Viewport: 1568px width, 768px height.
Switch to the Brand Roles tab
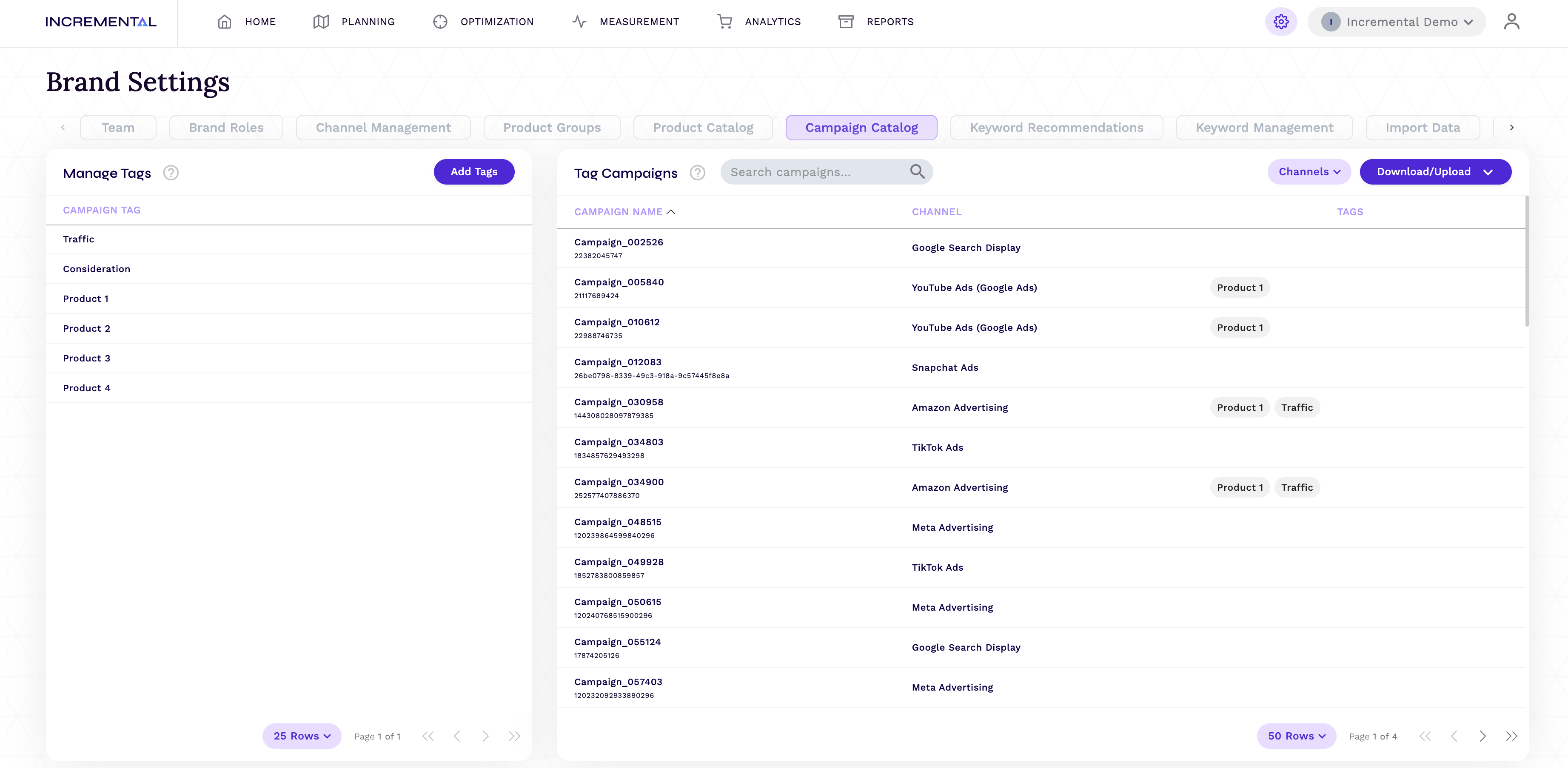pyautogui.click(x=226, y=128)
